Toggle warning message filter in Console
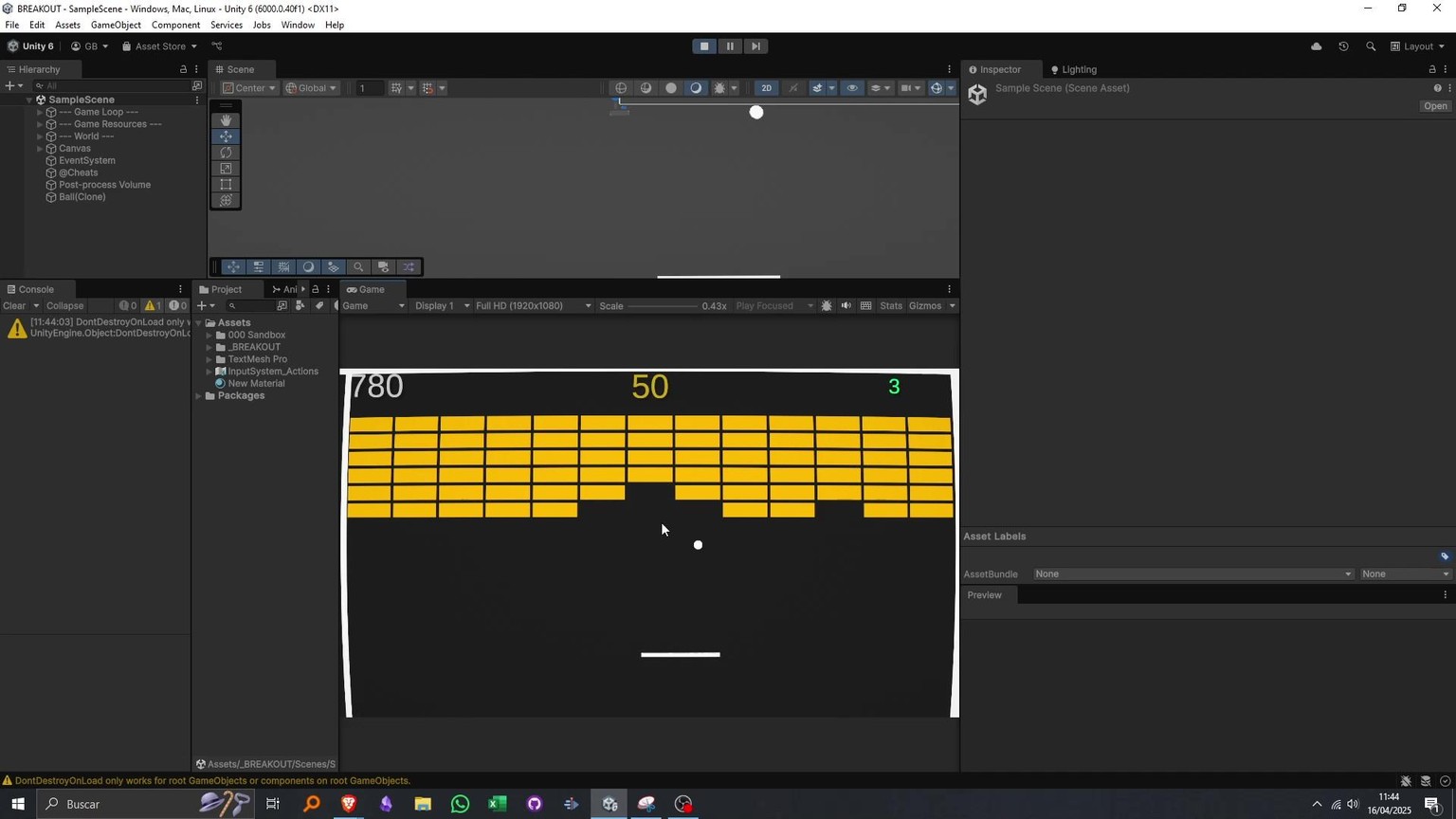The width and height of the screenshot is (1456, 819). (153, 306)
